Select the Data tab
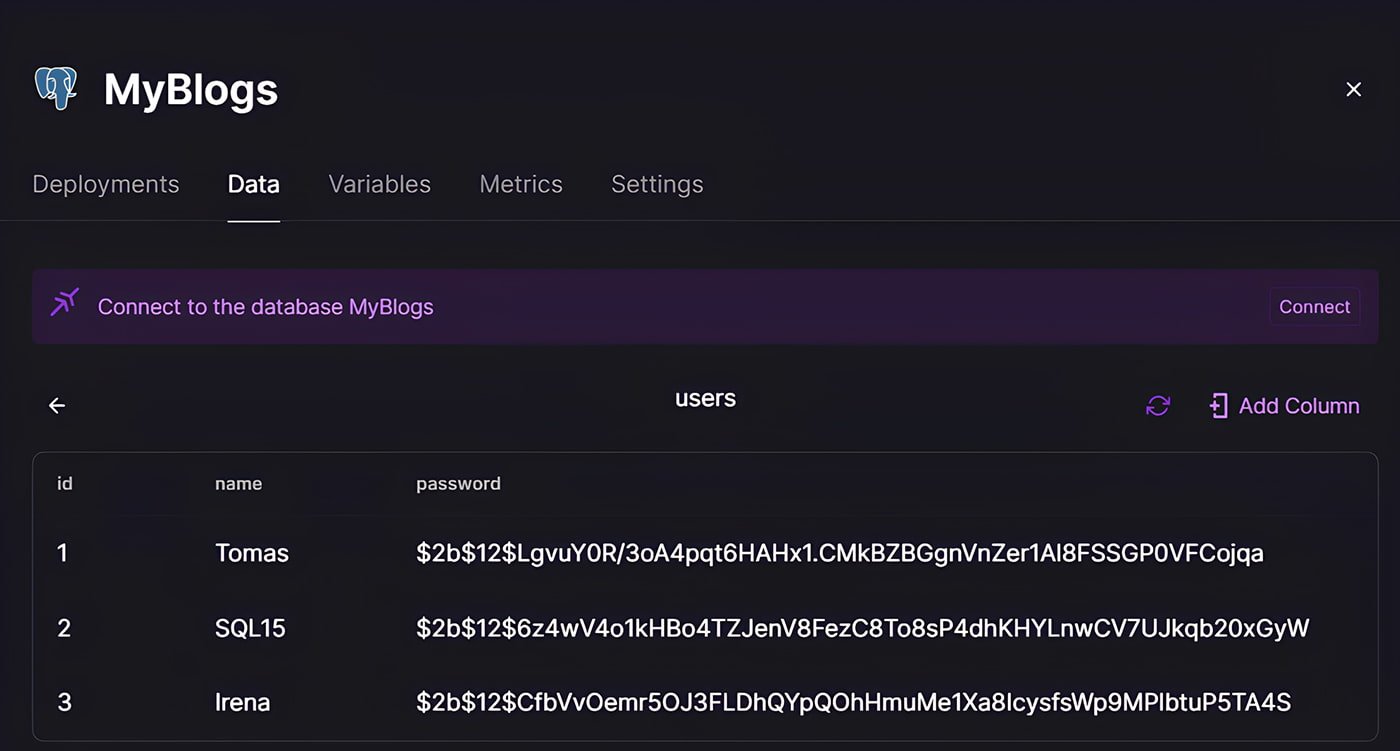This screenshot has width=1400, height=751. (x=254, y=184)
